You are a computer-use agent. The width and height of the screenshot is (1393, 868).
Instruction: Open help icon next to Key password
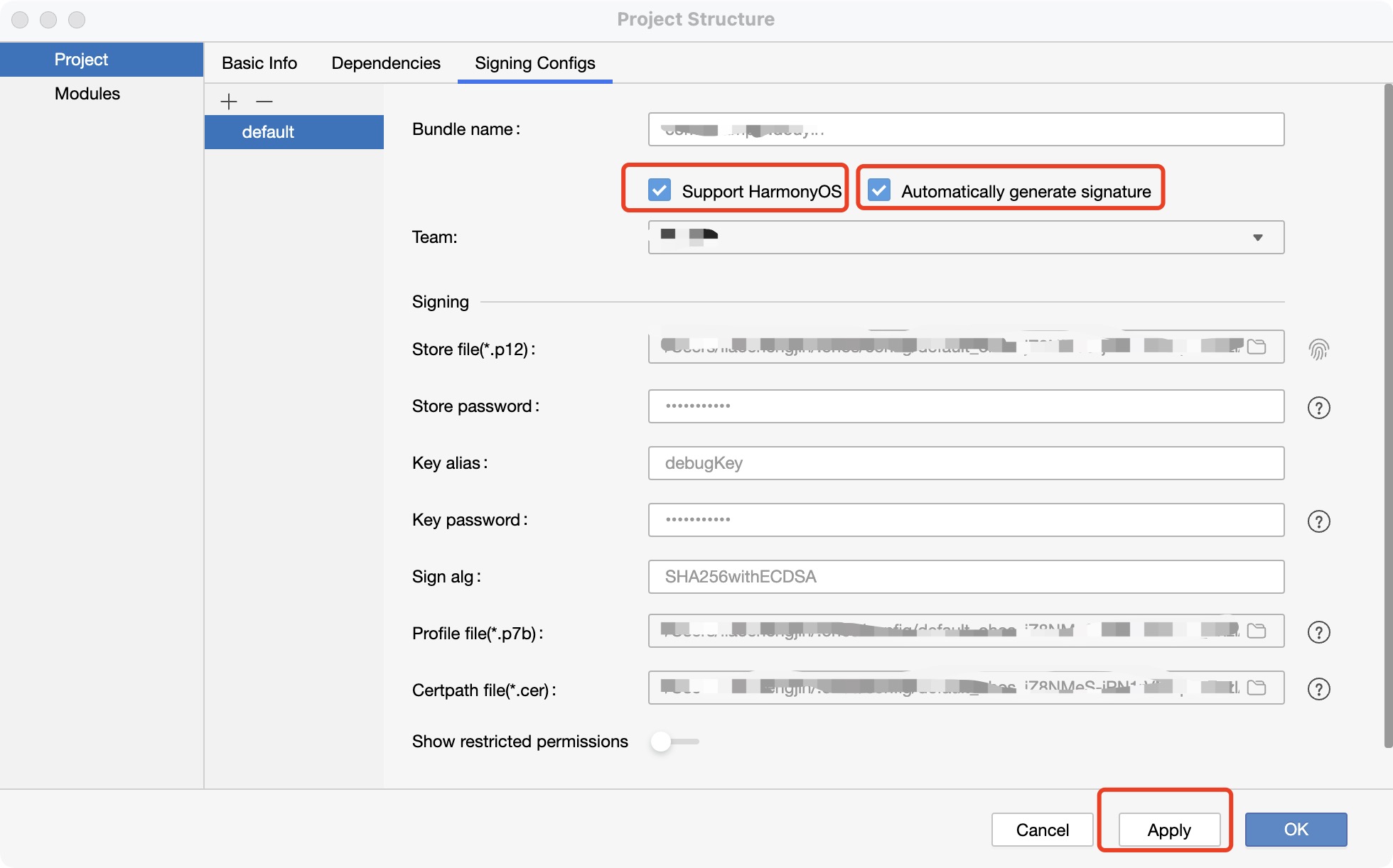(x=1318, y=521)
